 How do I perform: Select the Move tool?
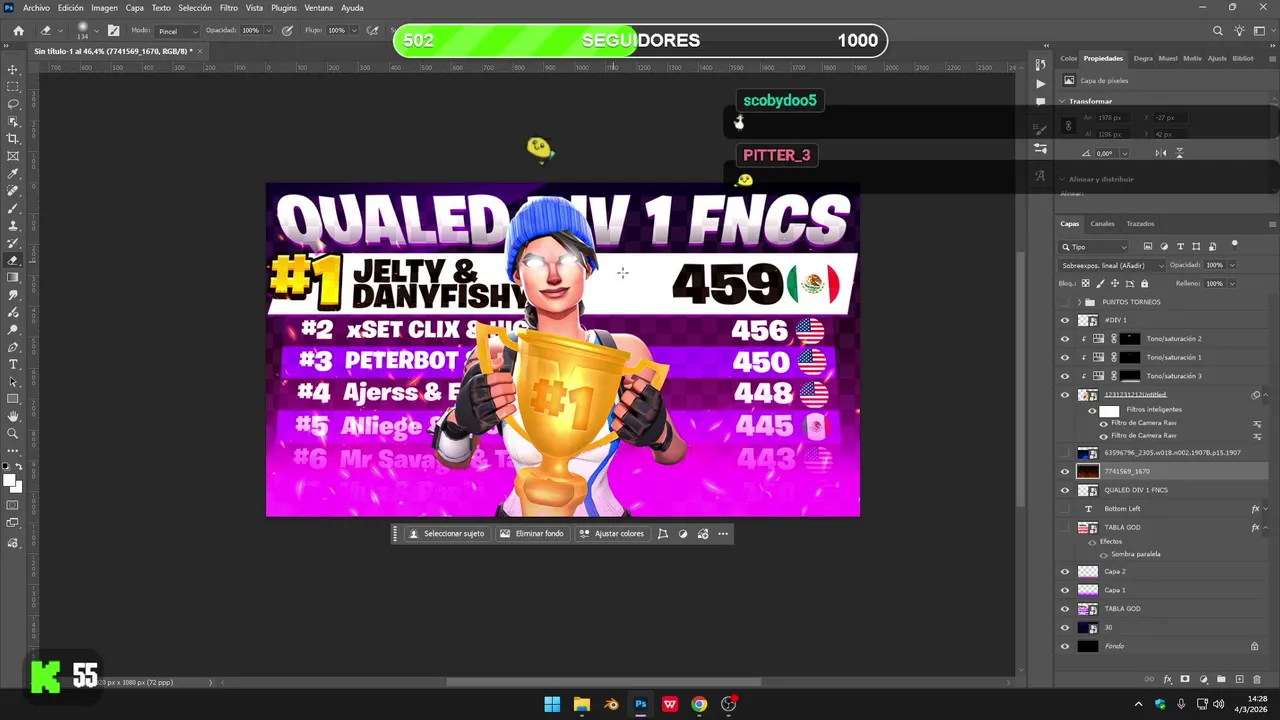pos(13,70)
